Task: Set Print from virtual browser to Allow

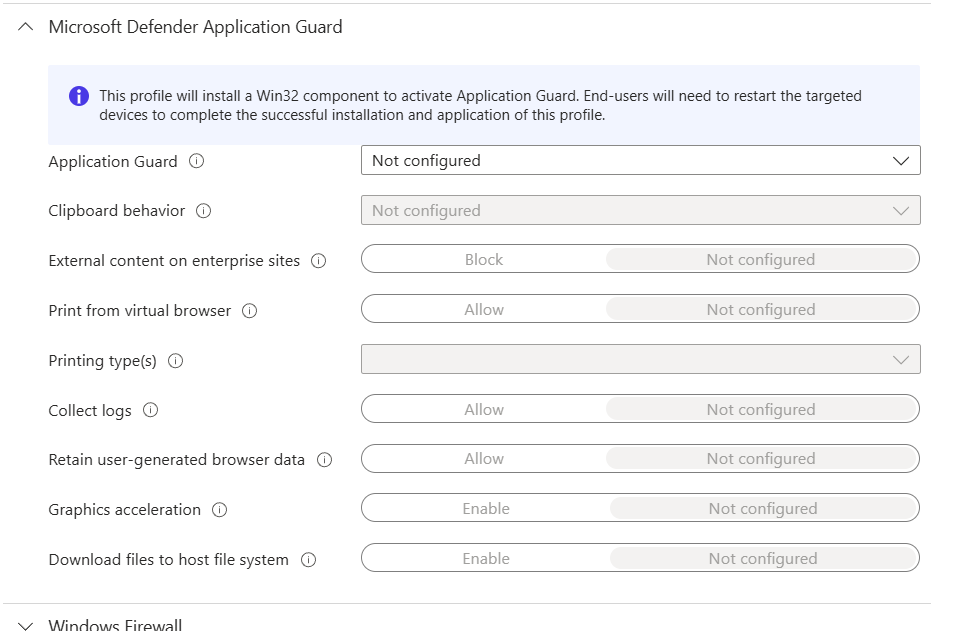Action: click(484, 309)
